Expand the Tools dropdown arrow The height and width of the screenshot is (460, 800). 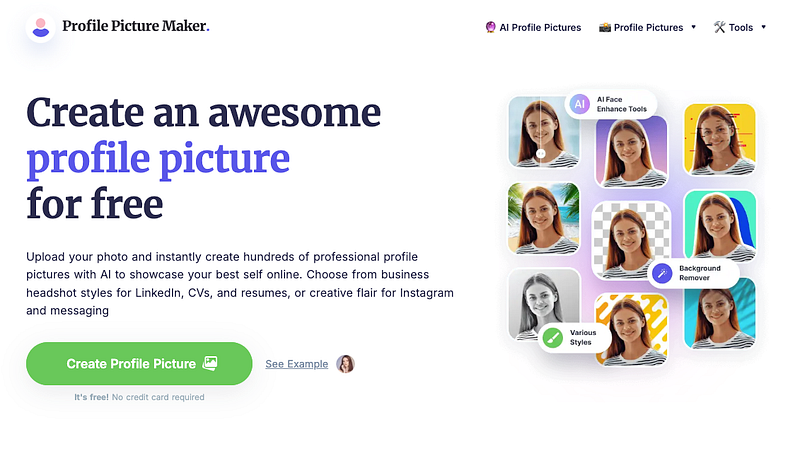[x=764, y=27]
